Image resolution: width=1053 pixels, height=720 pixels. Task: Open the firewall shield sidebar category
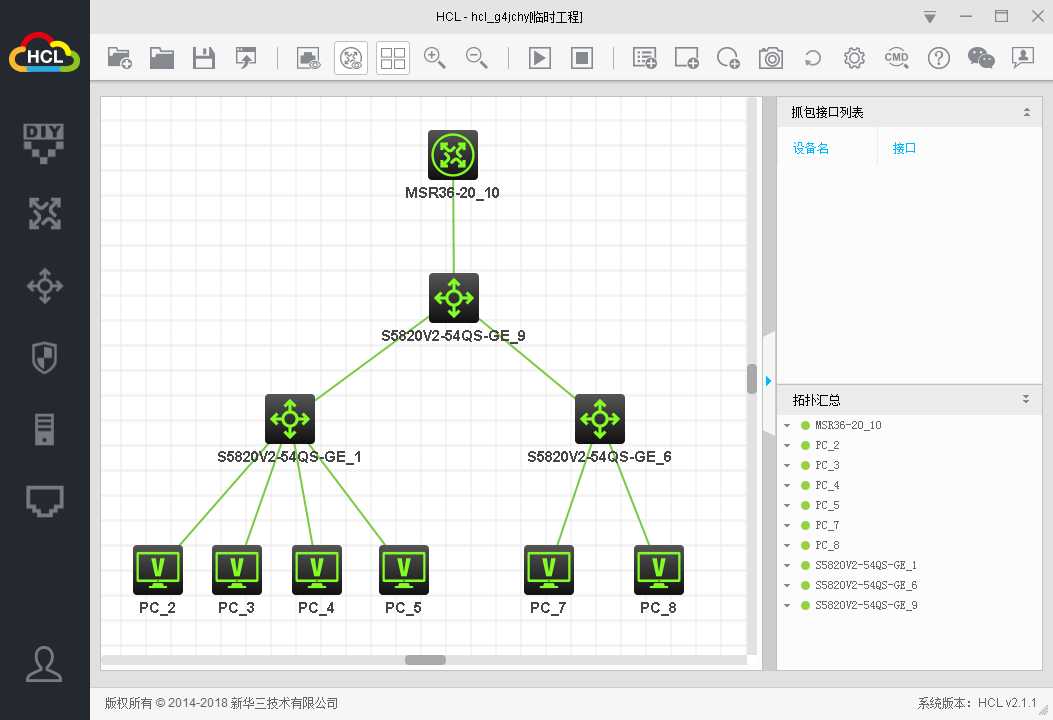tap(44, 357)
